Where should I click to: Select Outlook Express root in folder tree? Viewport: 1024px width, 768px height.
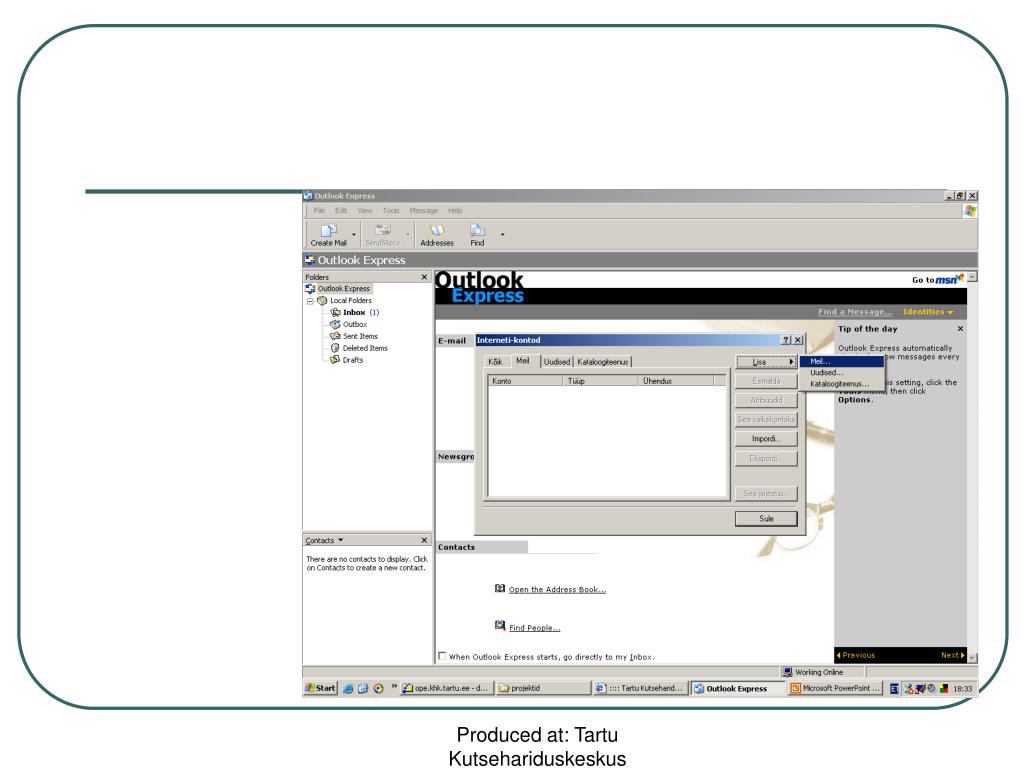coord(344,289)
